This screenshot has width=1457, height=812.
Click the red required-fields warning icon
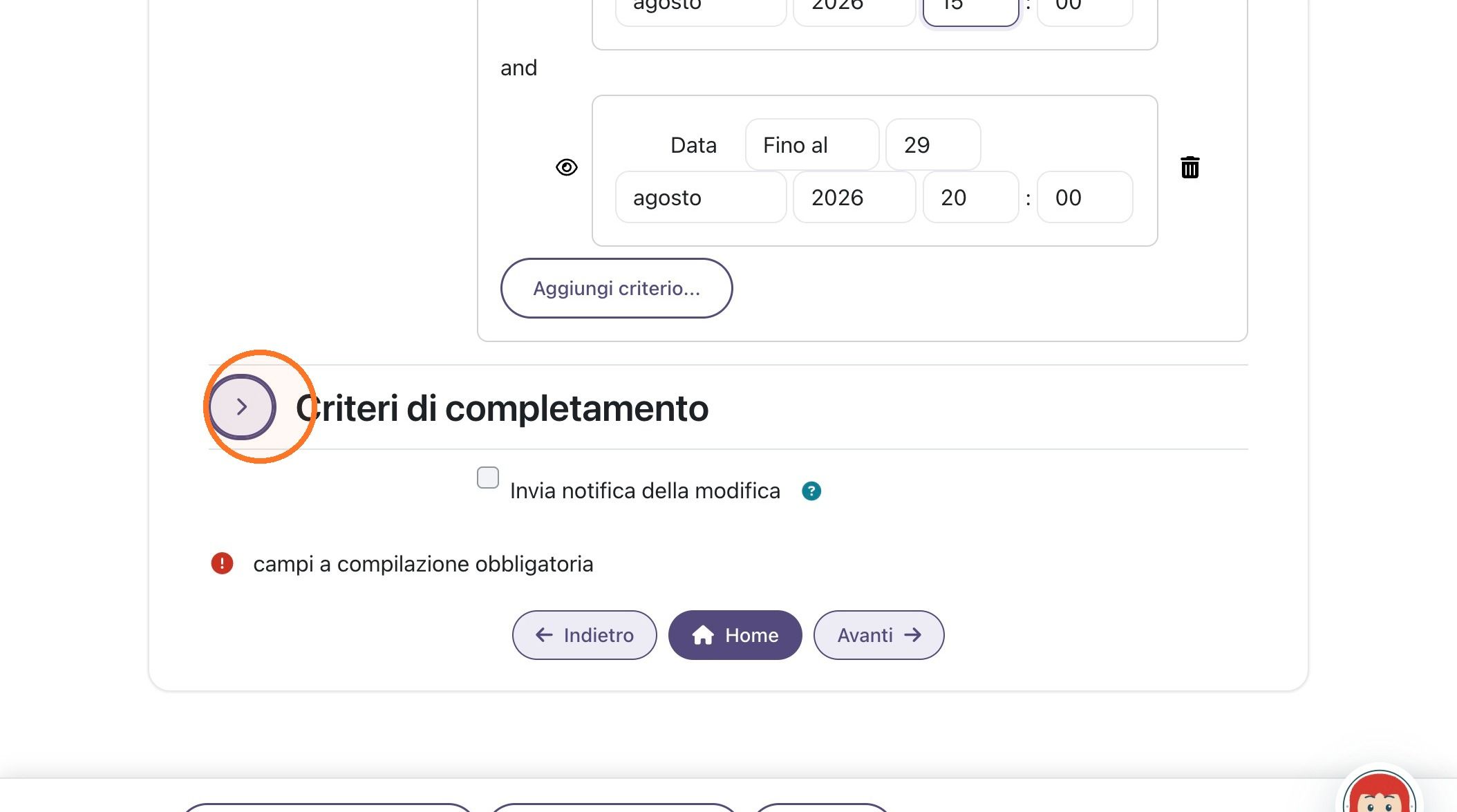tap(222, 563)
